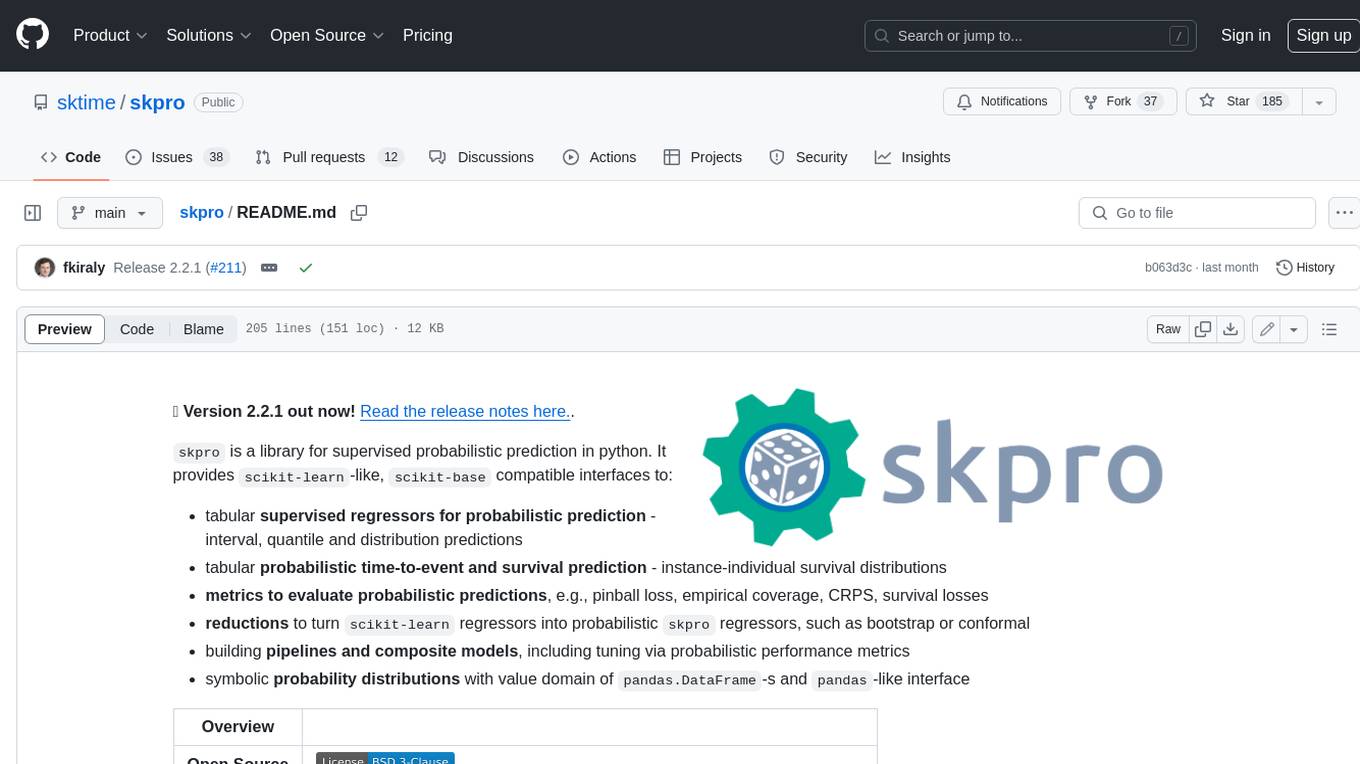
Task: Open the Raw file view
Action: (1168, 329)
